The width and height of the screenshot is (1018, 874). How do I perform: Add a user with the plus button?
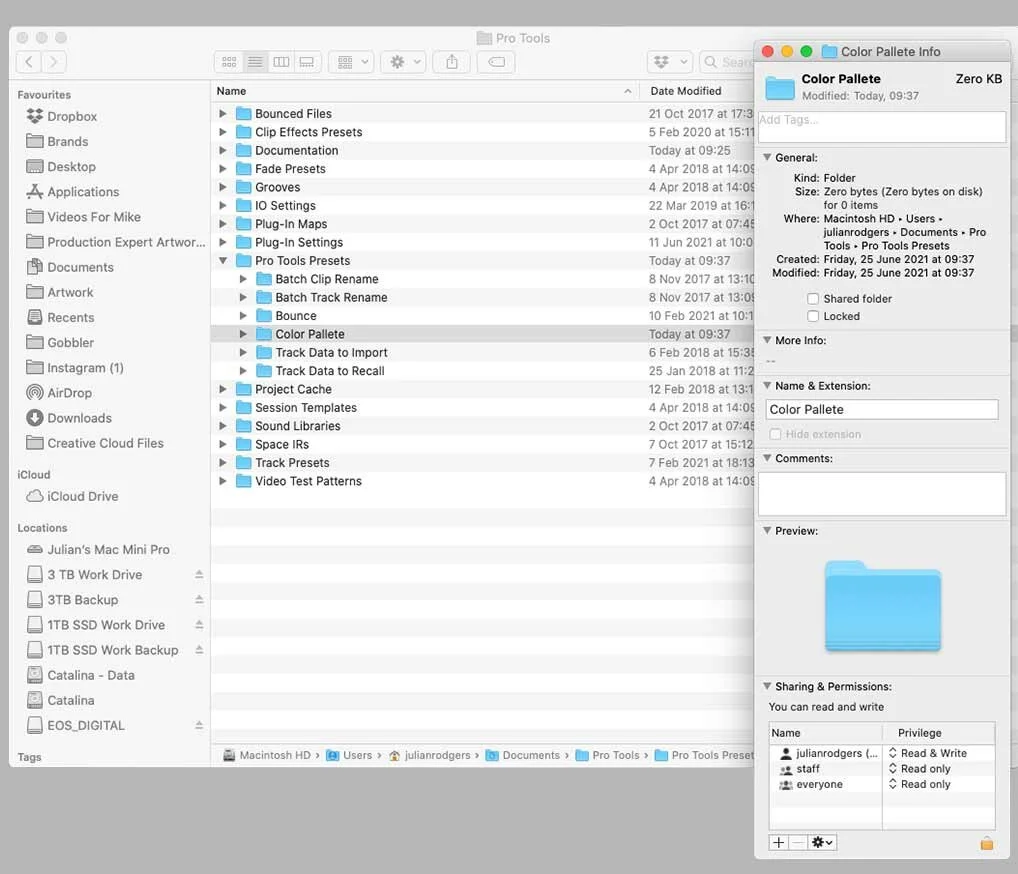[x=778, y=843]
